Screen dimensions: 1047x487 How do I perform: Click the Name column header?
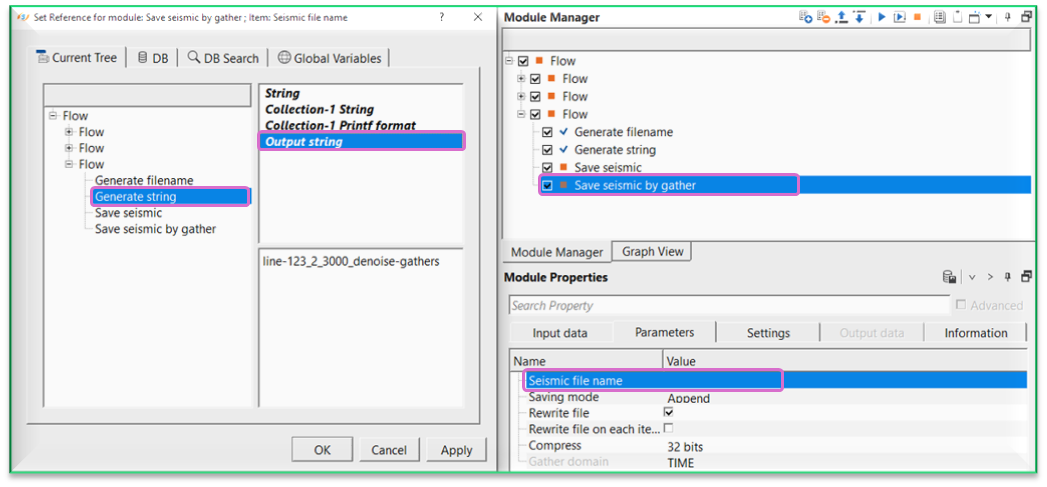tap(586, 361)
